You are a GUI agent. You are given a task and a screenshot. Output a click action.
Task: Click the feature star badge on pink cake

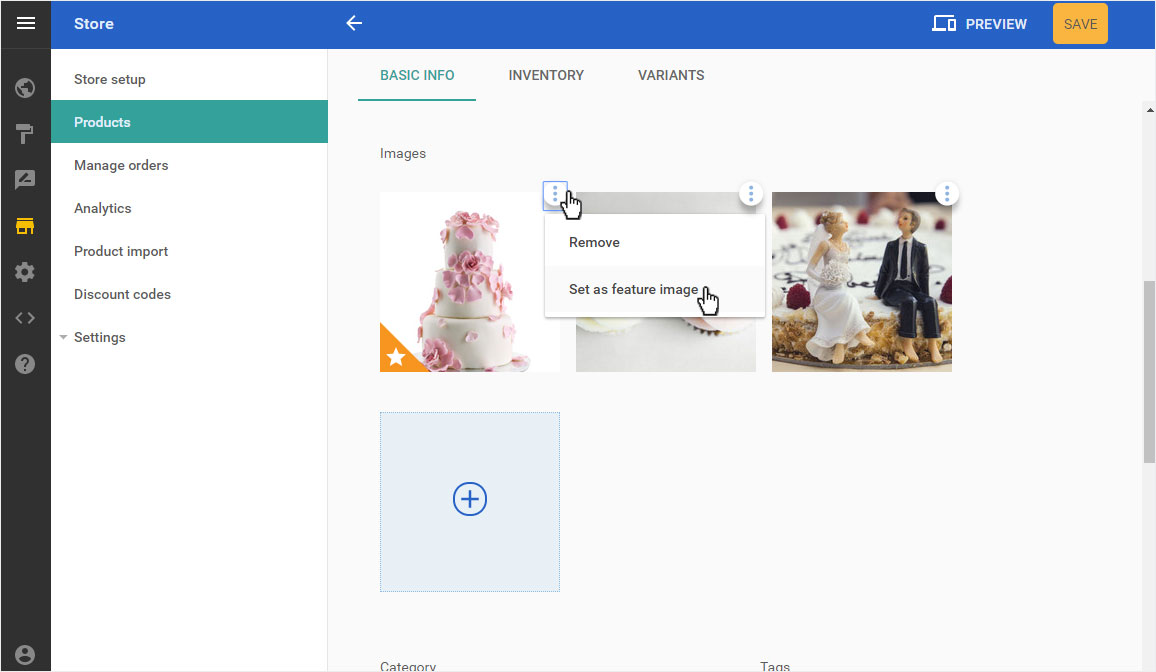[396, 357]
